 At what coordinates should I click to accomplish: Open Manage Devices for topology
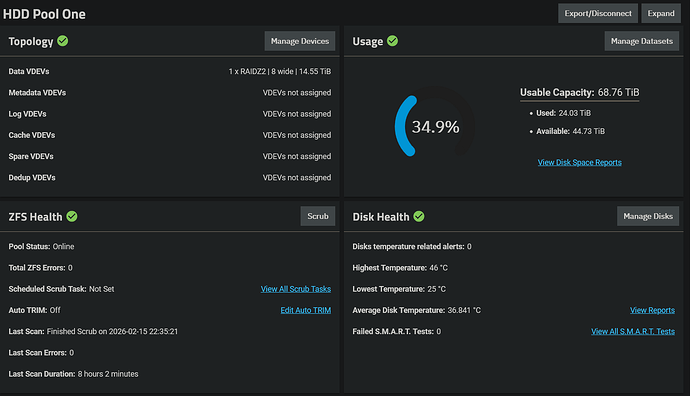300,41
